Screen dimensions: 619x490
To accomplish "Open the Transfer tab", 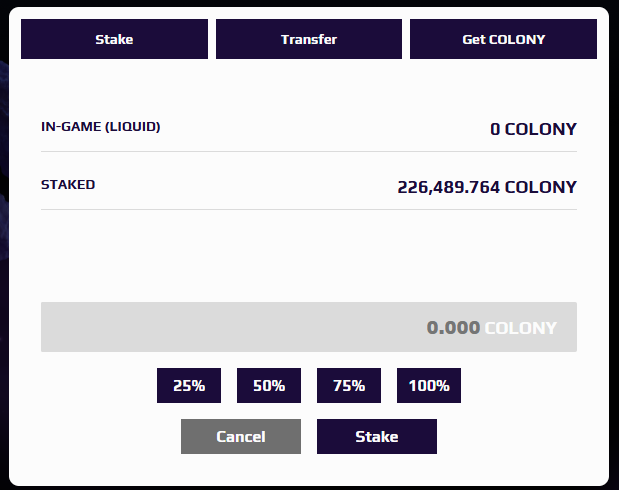I will tap(309, 40).
